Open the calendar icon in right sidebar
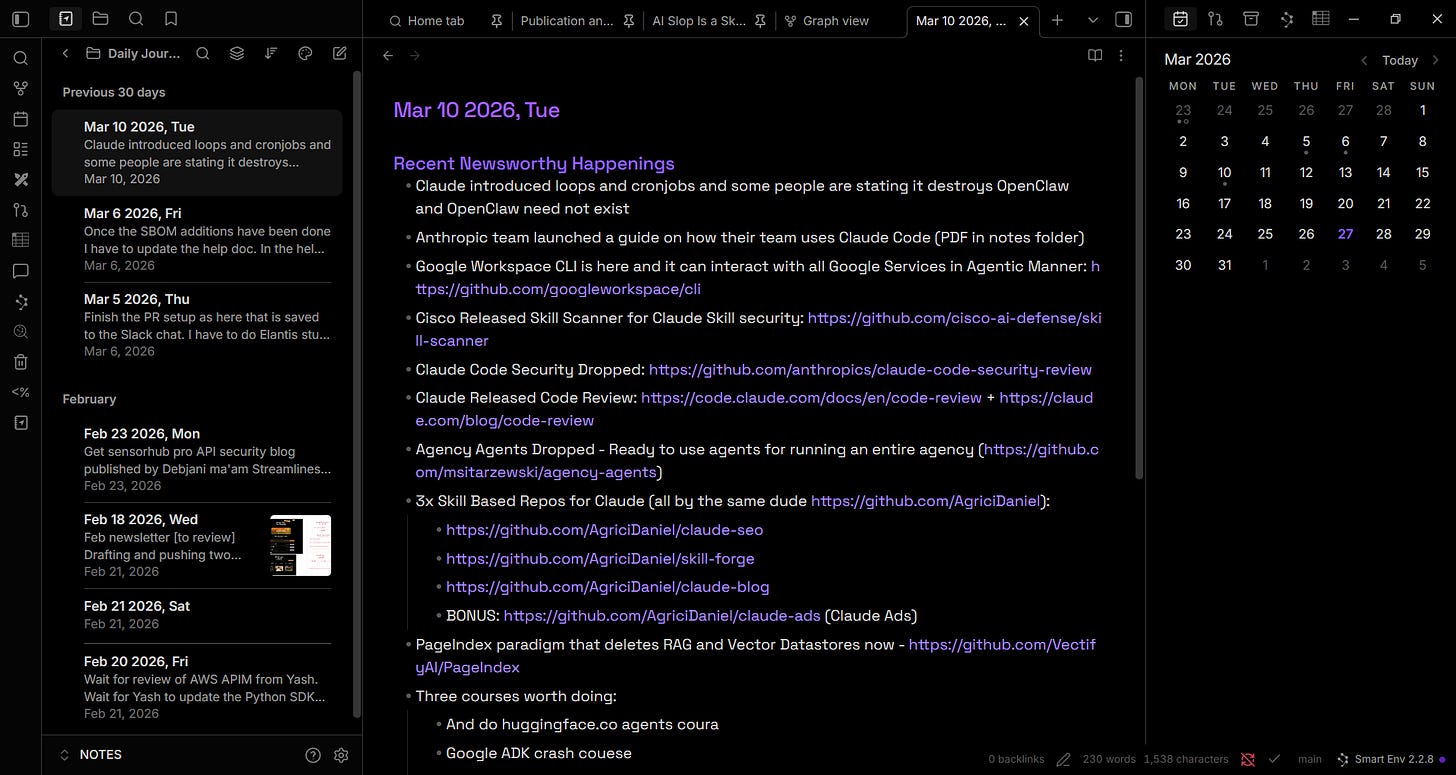1456x775 pixels. 1180,19
